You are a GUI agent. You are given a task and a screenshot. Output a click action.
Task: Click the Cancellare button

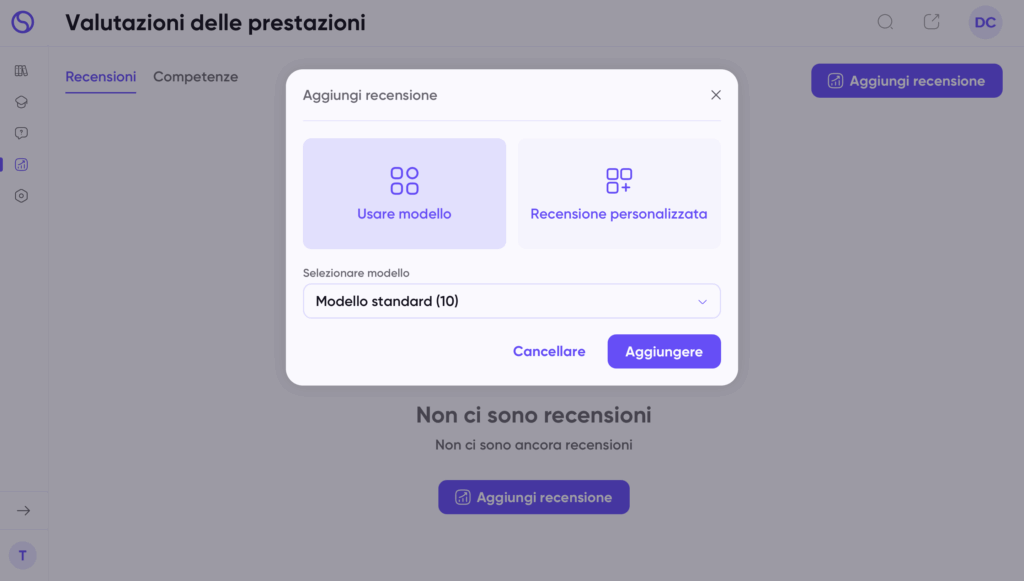(x=549, y=351)
